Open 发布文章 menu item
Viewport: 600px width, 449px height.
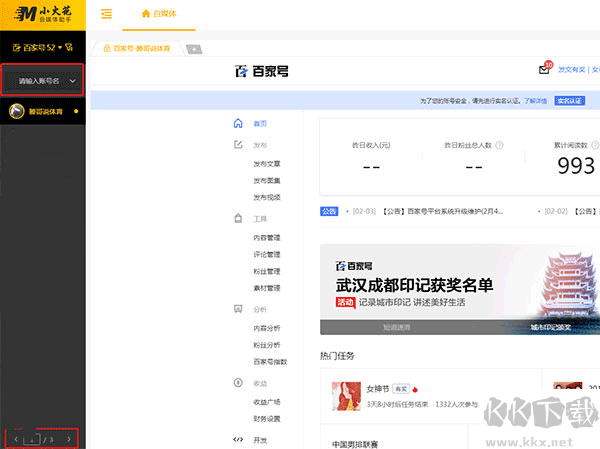tap(267, 164)
